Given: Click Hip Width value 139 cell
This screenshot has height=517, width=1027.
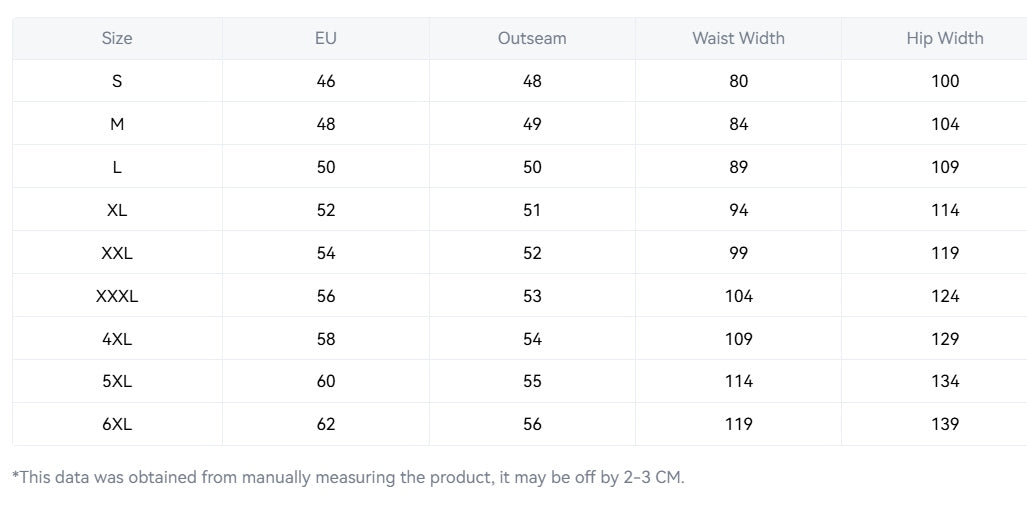Looking at the screenshot, I should click(x=944, y=424).
